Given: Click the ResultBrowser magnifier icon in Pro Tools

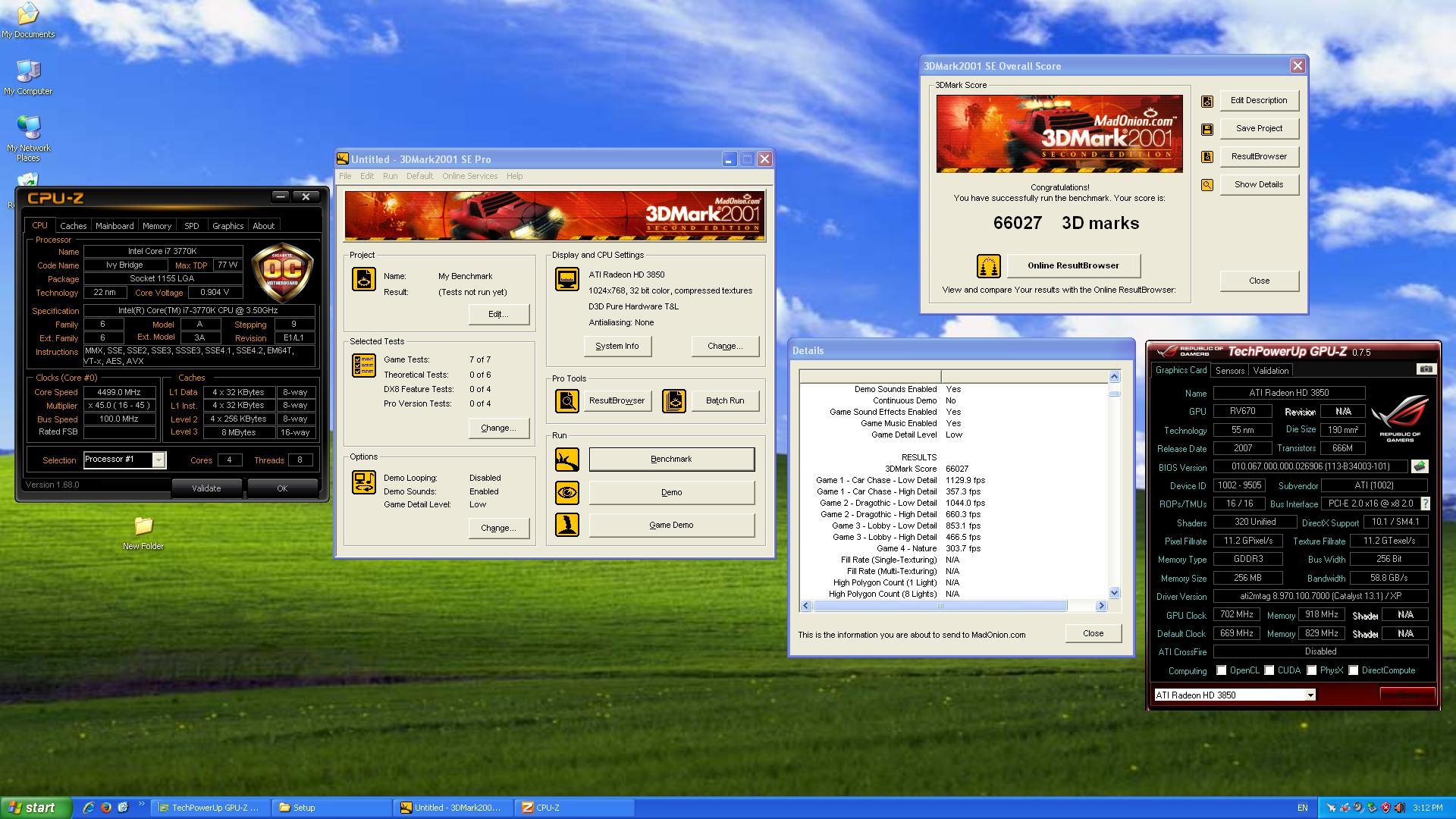Looking at the screenshot, I should tap(566, 400).
